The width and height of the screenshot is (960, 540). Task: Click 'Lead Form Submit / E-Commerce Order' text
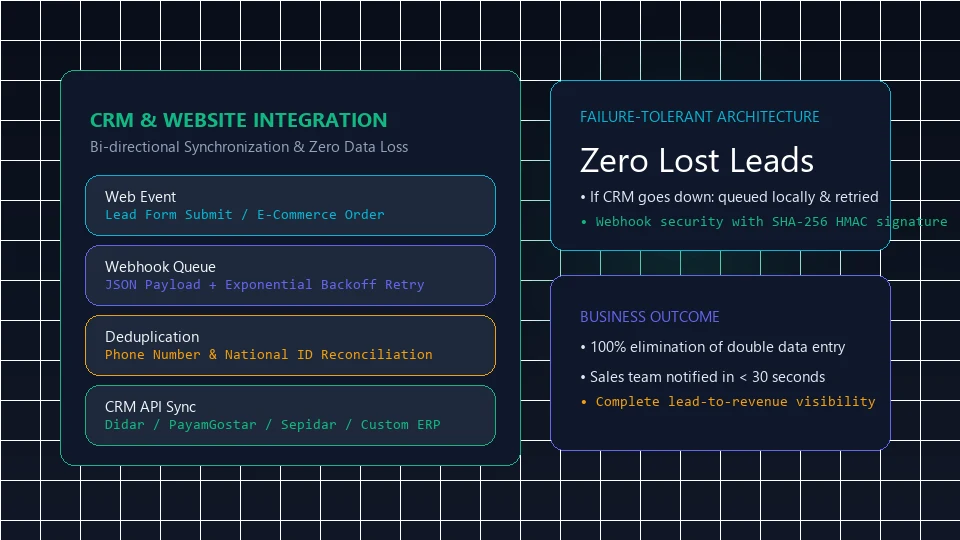tap(244, 214)
